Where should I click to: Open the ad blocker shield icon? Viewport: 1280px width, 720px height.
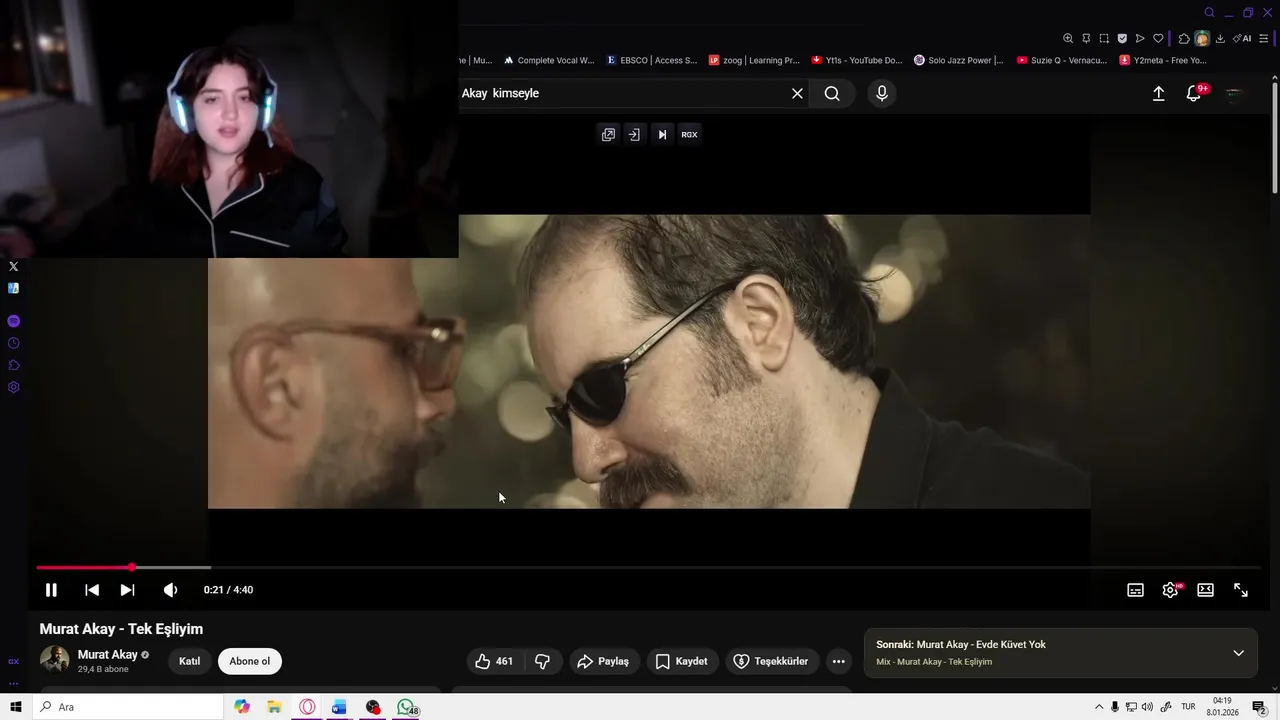coord(1122,38)
